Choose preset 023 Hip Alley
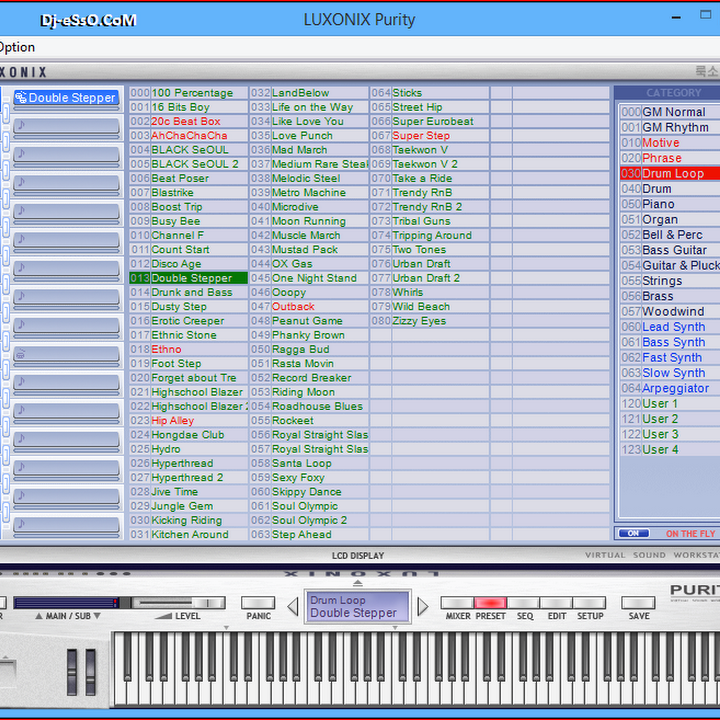 pyautogui.click(x=188, y=420)
